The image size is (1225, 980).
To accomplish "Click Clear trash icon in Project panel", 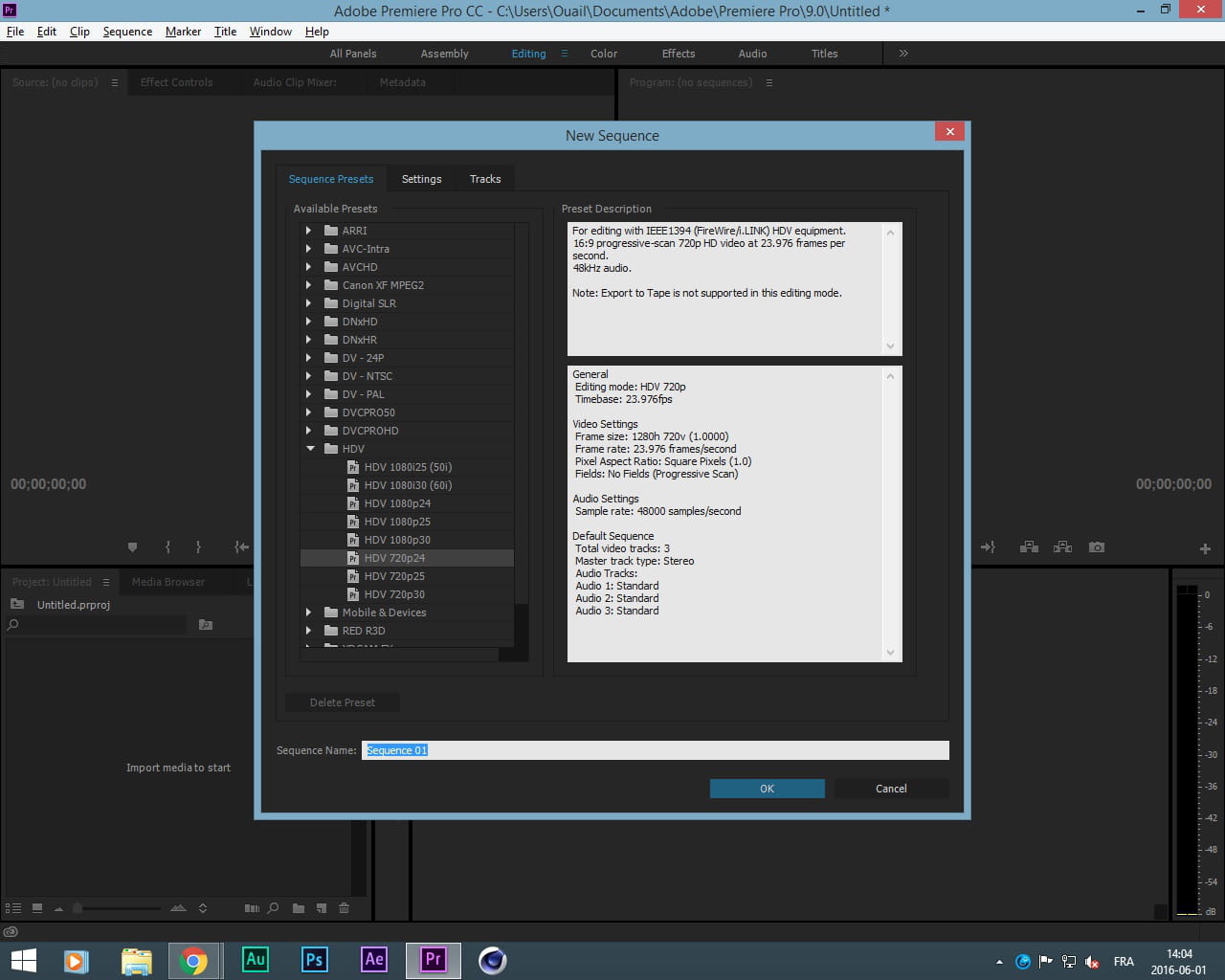I will (345, 908).
